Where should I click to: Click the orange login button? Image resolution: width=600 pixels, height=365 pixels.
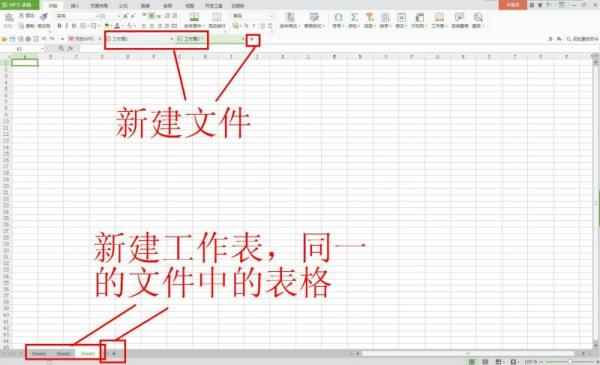pyautogui.click(x=513, y=5)
